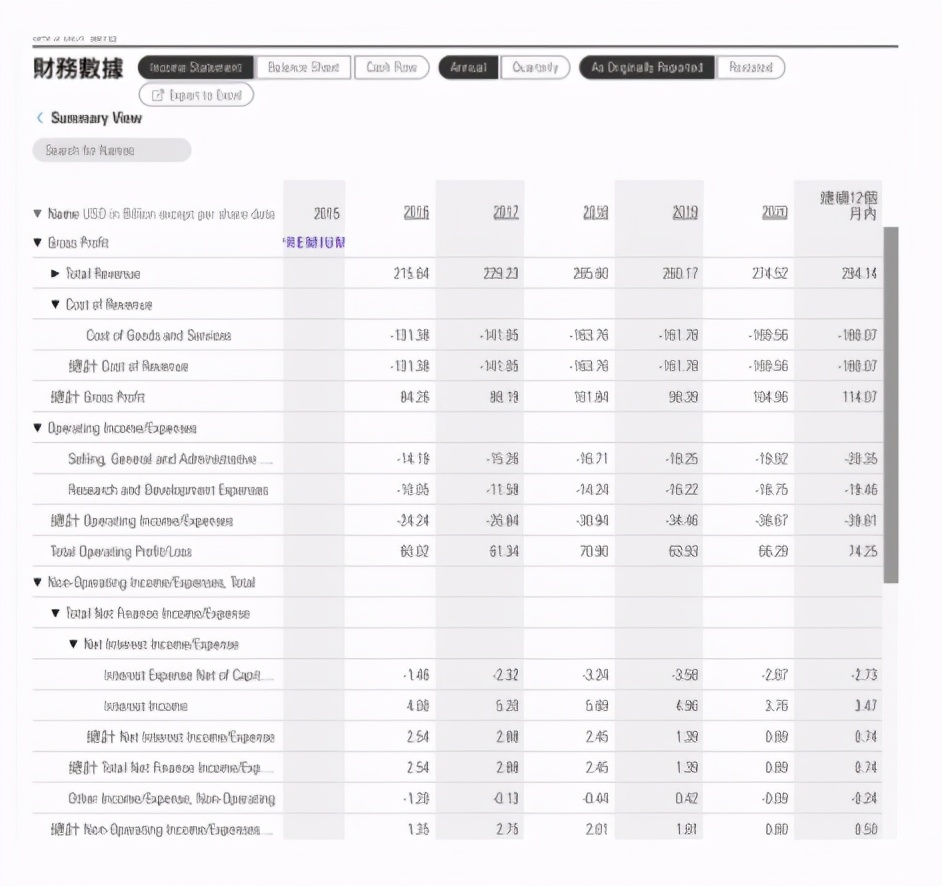Collapse the Net Interest Income/Expense group
The width and height of the screenshot is (942, 886).
[75, 642]
